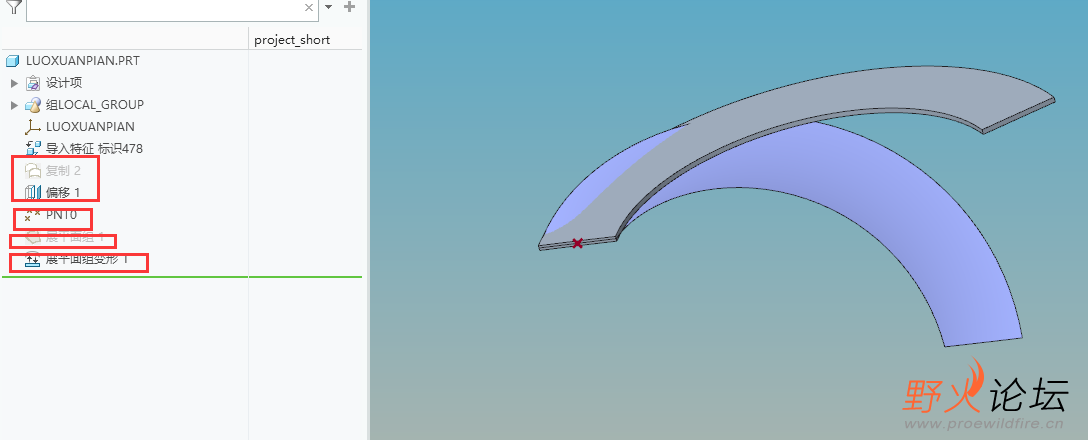
Task: Select 导入特征 标识478 feature
Action: (94, 149)
